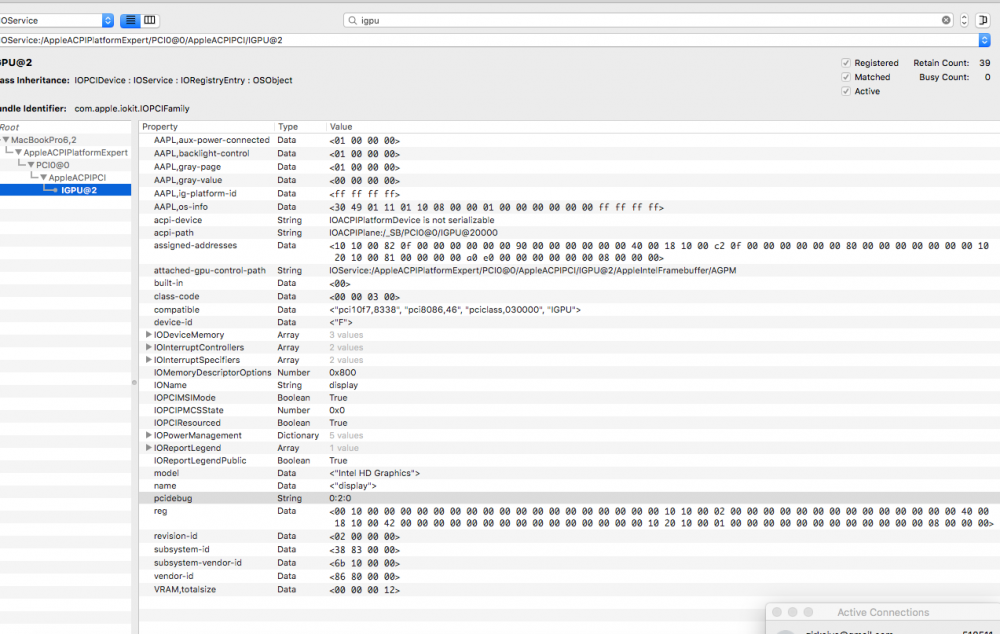Select the IOName property row

coord(569,385)
